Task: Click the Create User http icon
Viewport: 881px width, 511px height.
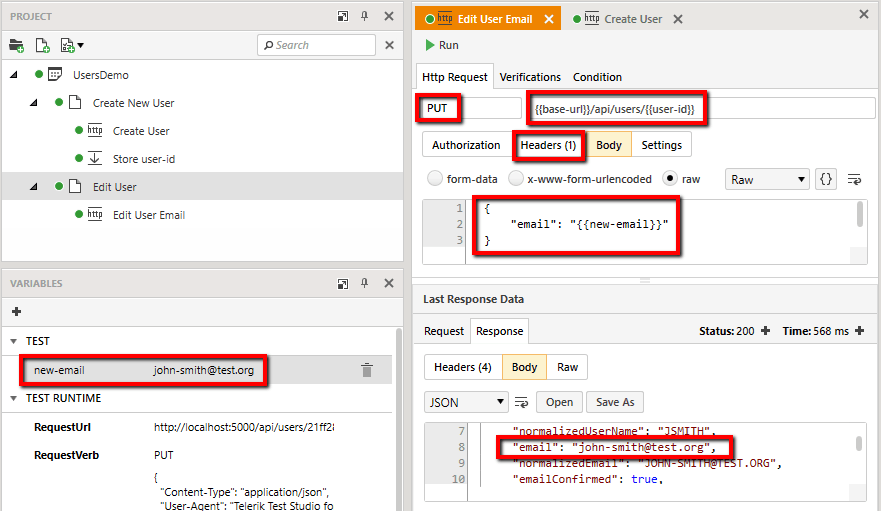Action: pos(95,130)
